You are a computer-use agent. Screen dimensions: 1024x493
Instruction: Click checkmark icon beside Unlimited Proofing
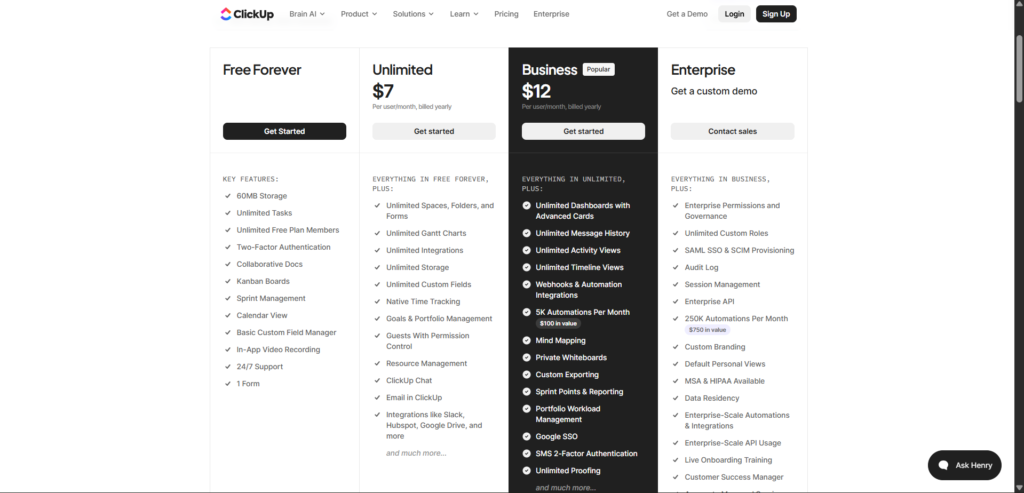(526, 470)
